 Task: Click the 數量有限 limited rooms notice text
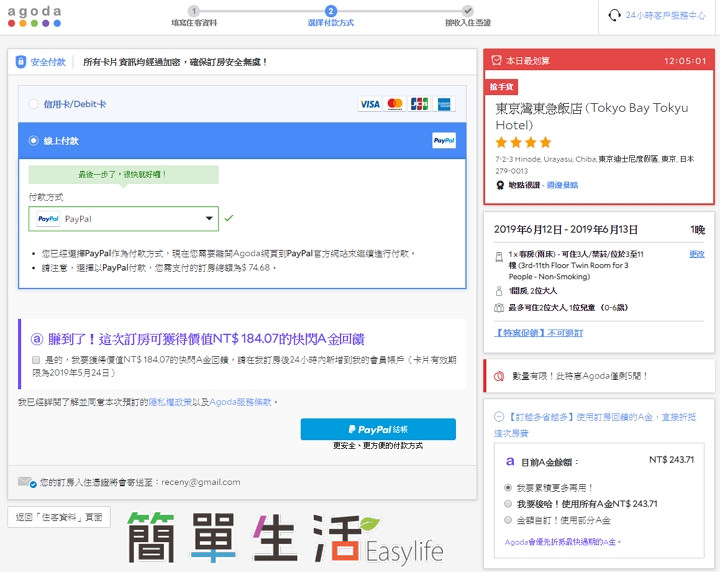[x=579, y=376]
